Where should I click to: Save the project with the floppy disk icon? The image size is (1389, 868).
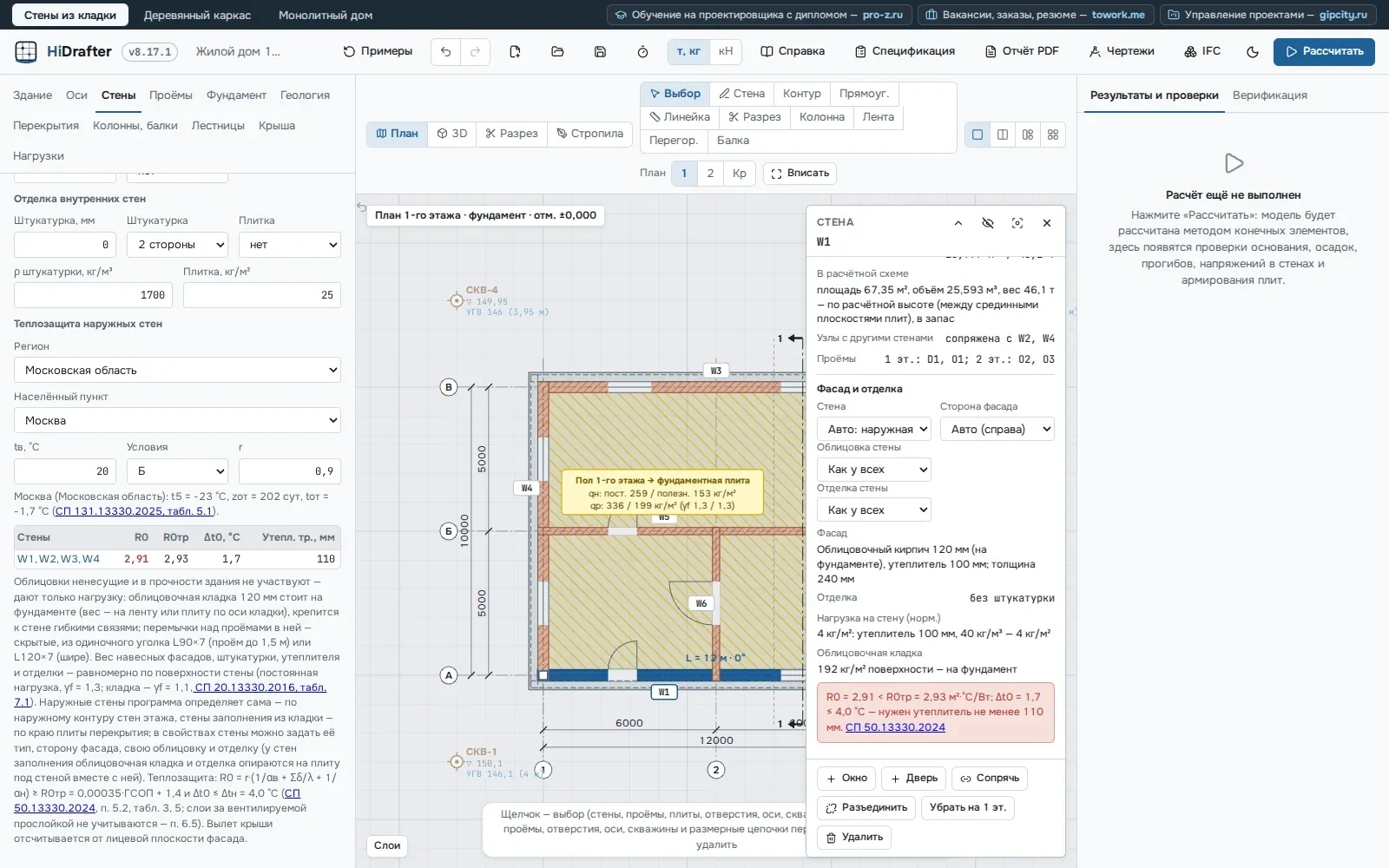pos(600,51)
